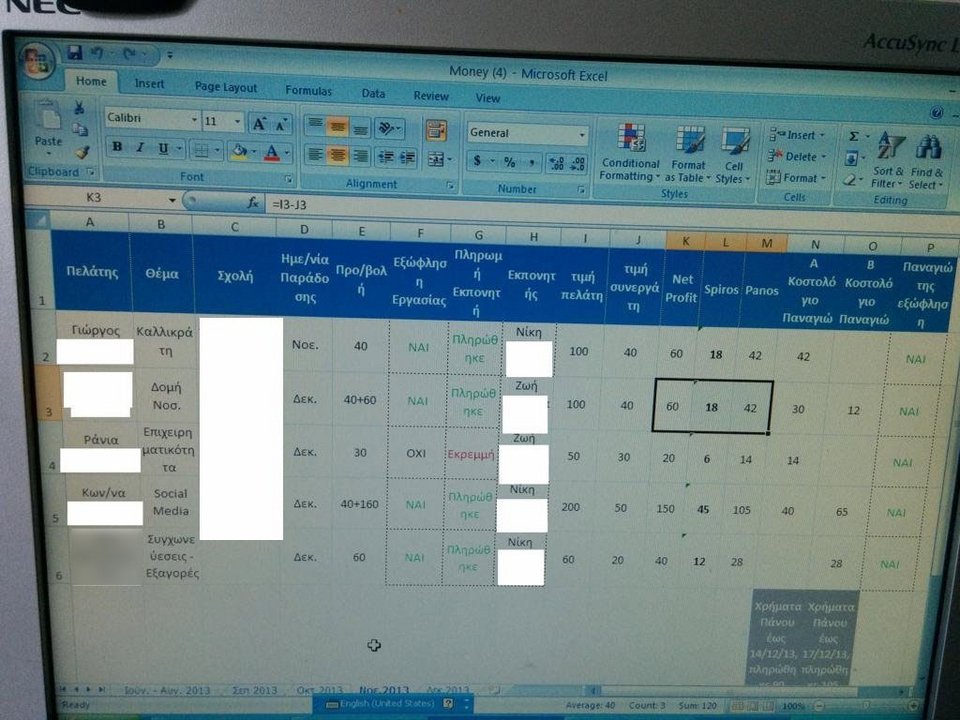The image size is (960, 720).
Task: Open the Name Box dropdown showing K3
Action: pyautogui.click(x=171, y=199)
